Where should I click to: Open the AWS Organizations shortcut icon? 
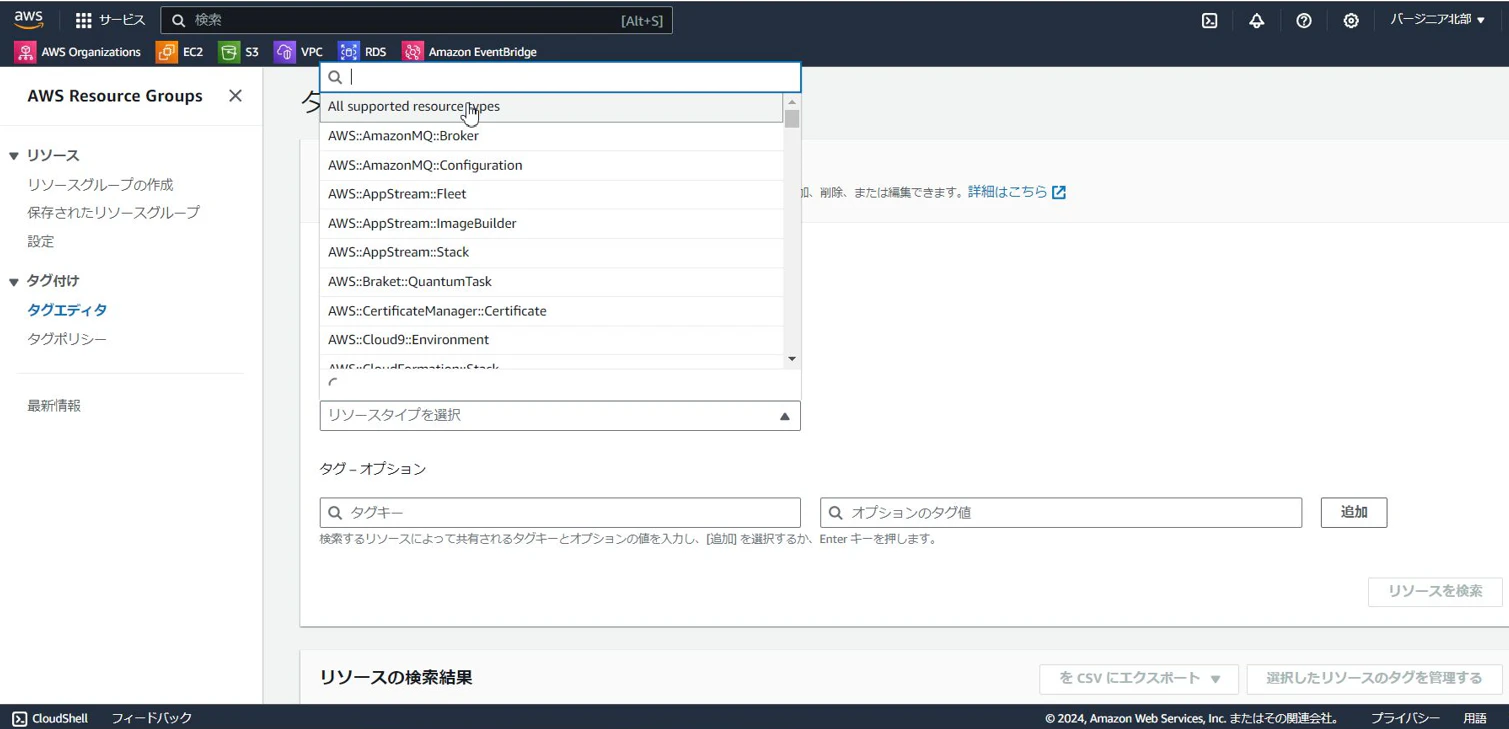click(25, 52)
